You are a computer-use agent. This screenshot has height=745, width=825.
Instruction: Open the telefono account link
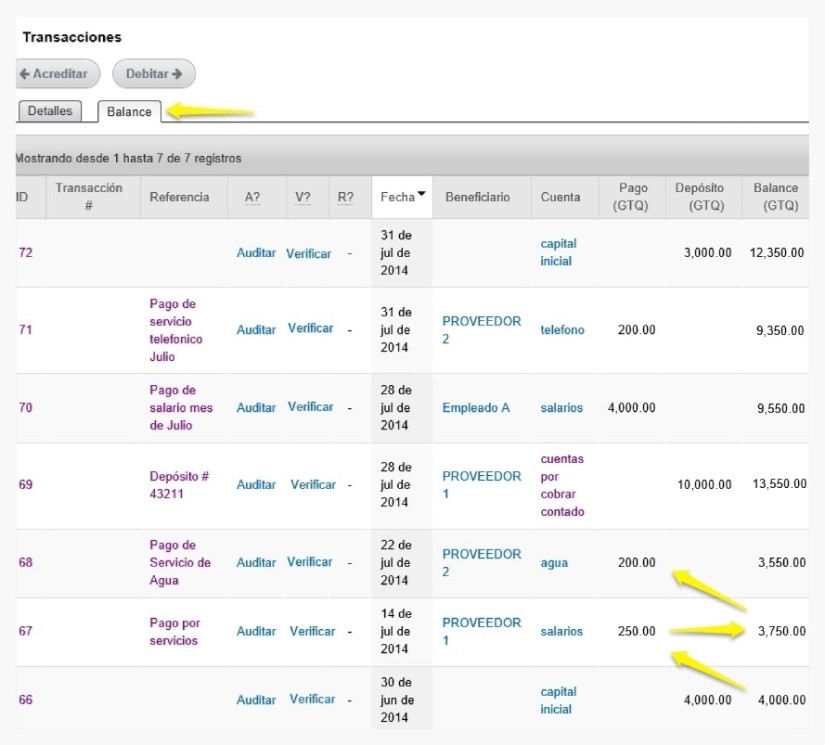pos(562,330)
